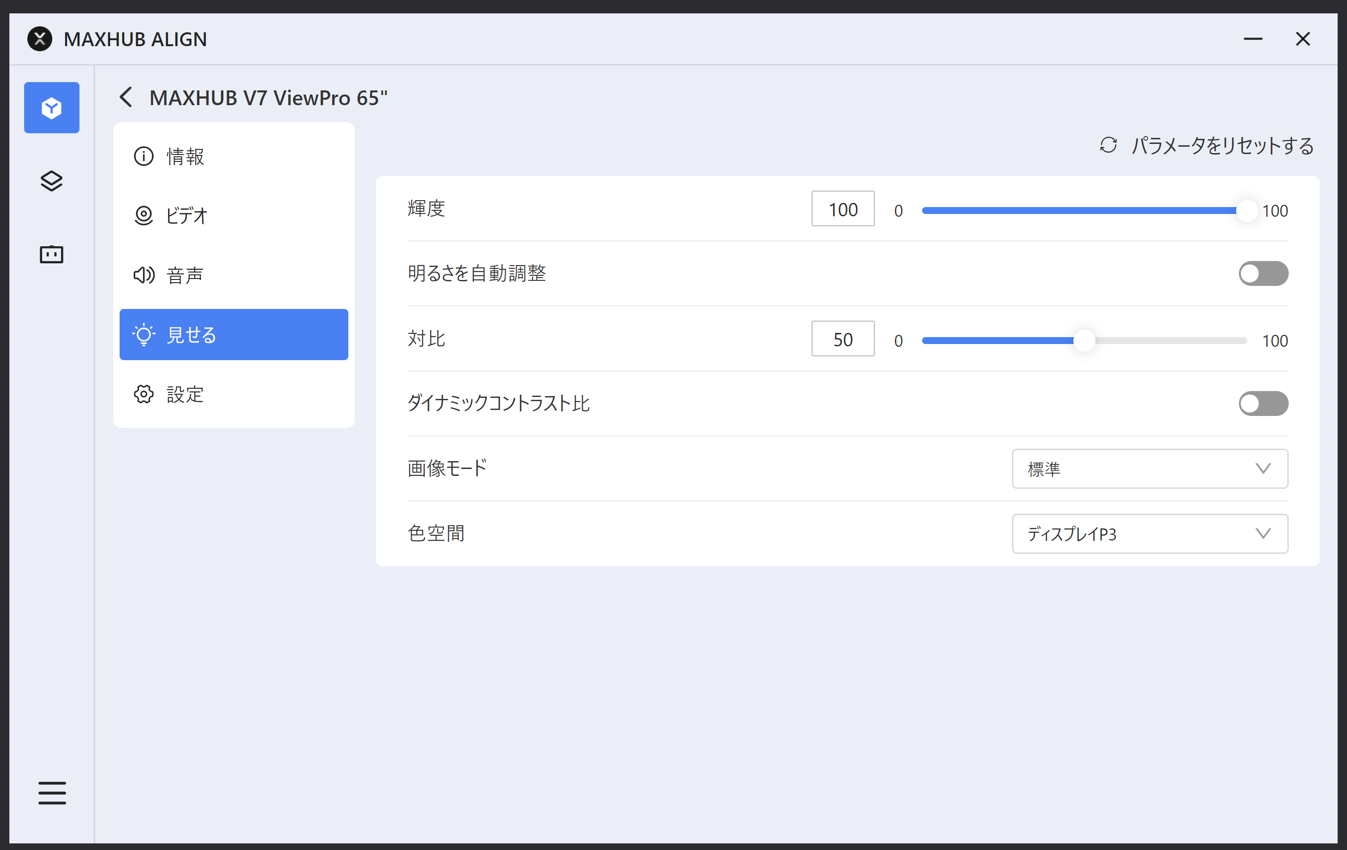Viewport: 1347px width, 850px height.
Task: Click the cube device icon in sidebar
Action: point(52,108)
